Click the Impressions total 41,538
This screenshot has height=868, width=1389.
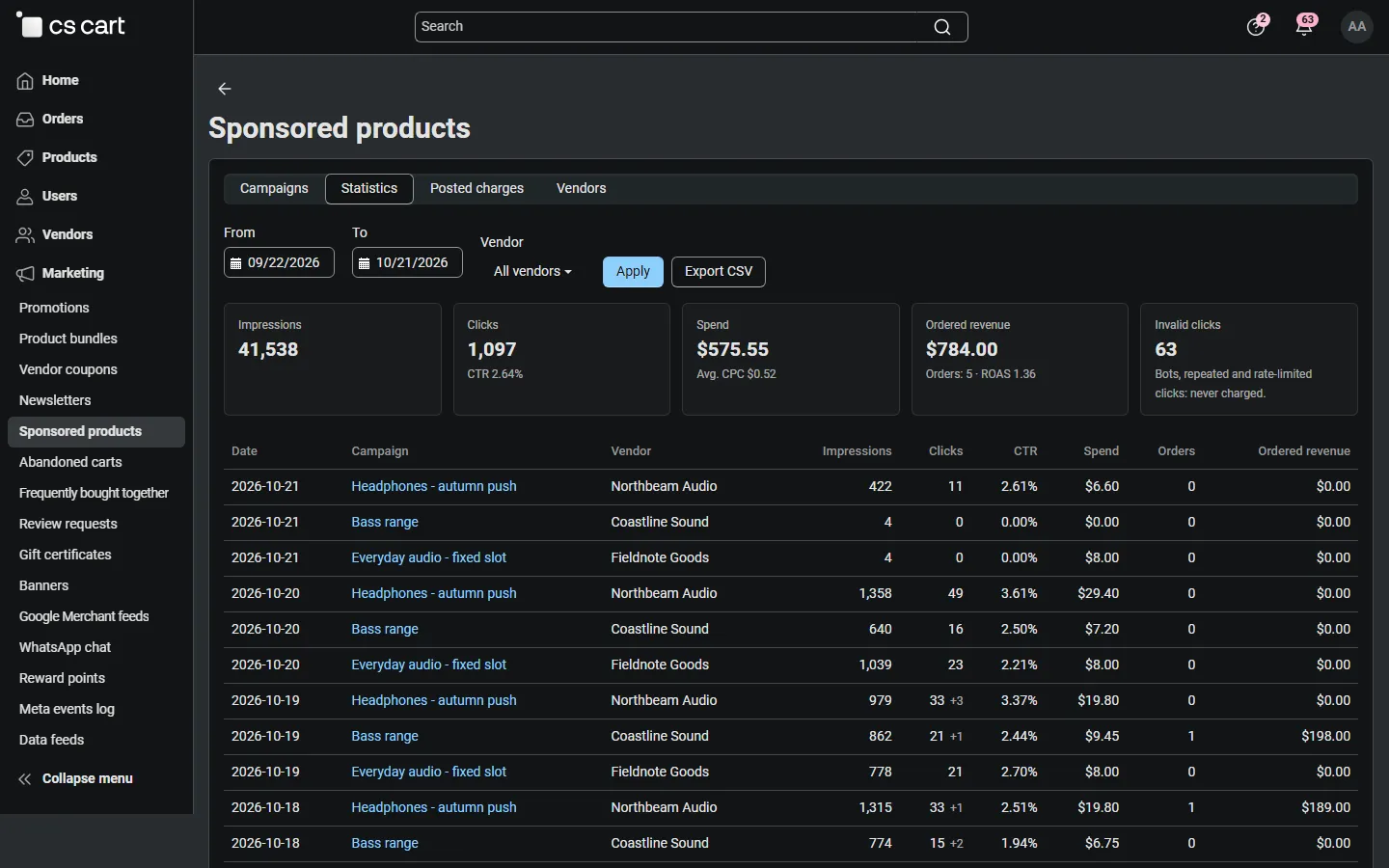268,349
